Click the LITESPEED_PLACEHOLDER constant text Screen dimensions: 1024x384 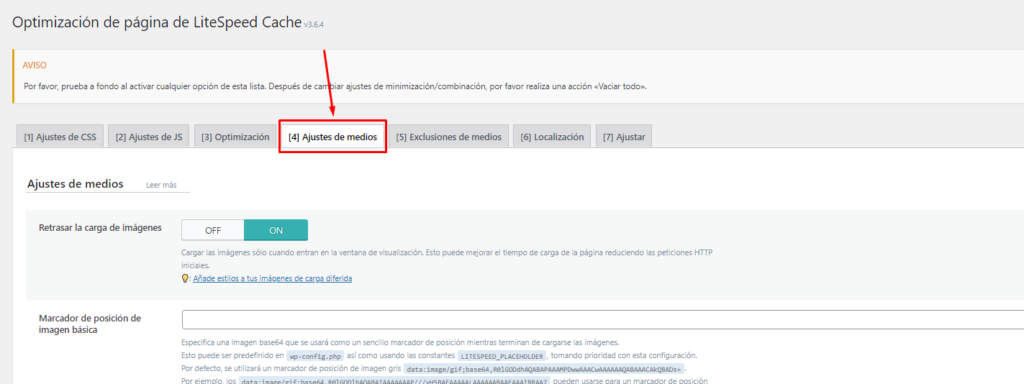(502, 356)
